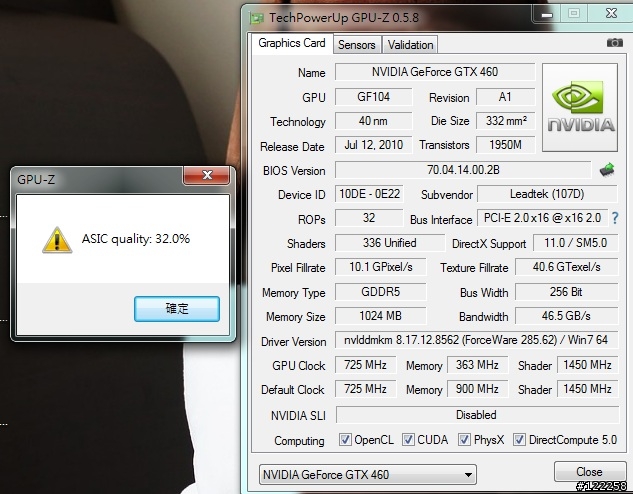
Task: Toggle the PhysX checkbox
Action: 464,440
